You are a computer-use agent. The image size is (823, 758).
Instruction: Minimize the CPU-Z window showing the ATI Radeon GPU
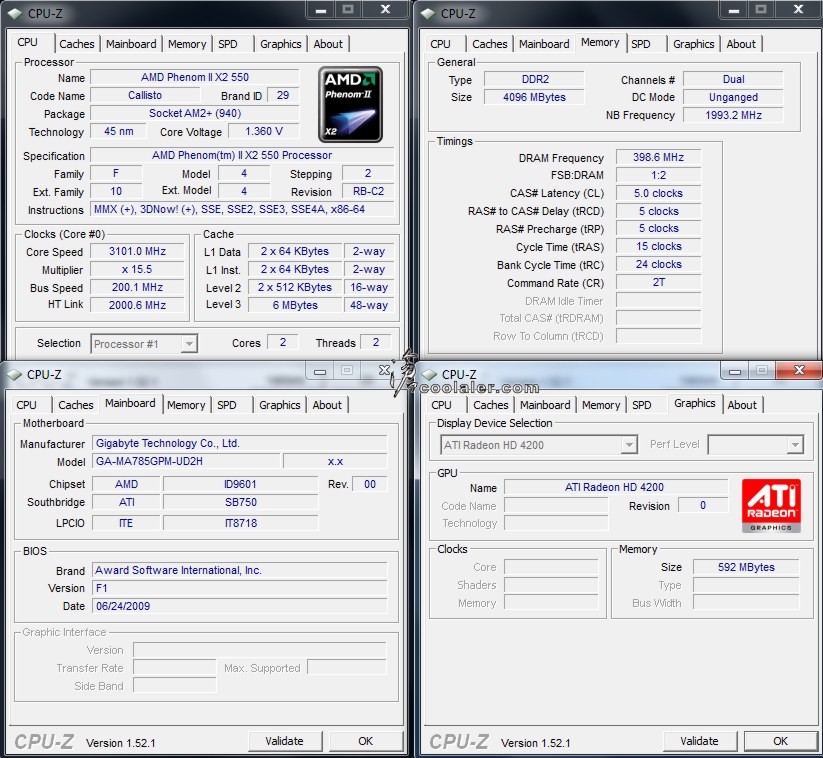coord(735,371)
